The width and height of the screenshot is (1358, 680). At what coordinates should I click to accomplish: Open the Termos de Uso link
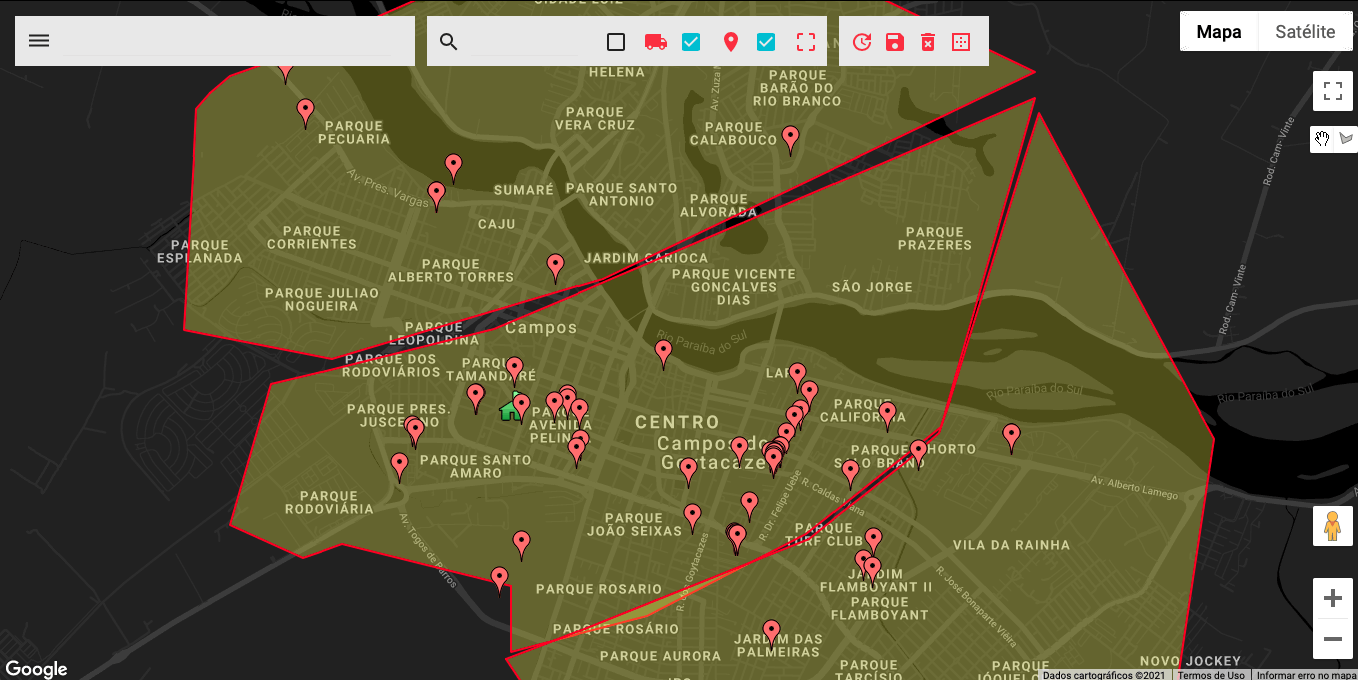(x=1210, y=675)
